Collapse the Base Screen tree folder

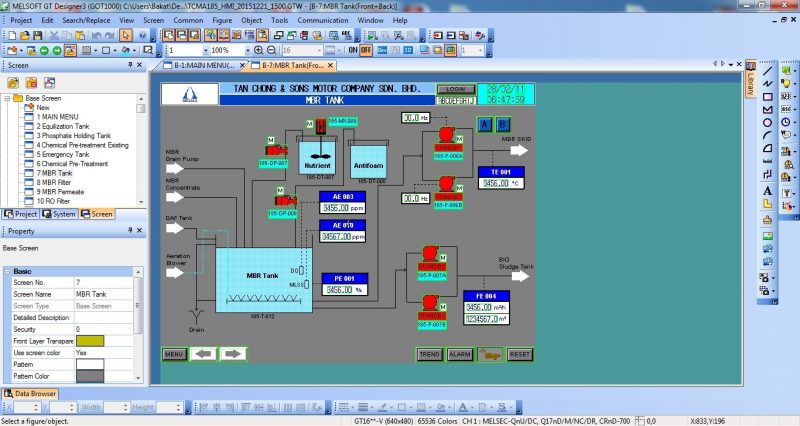(8, 99)
